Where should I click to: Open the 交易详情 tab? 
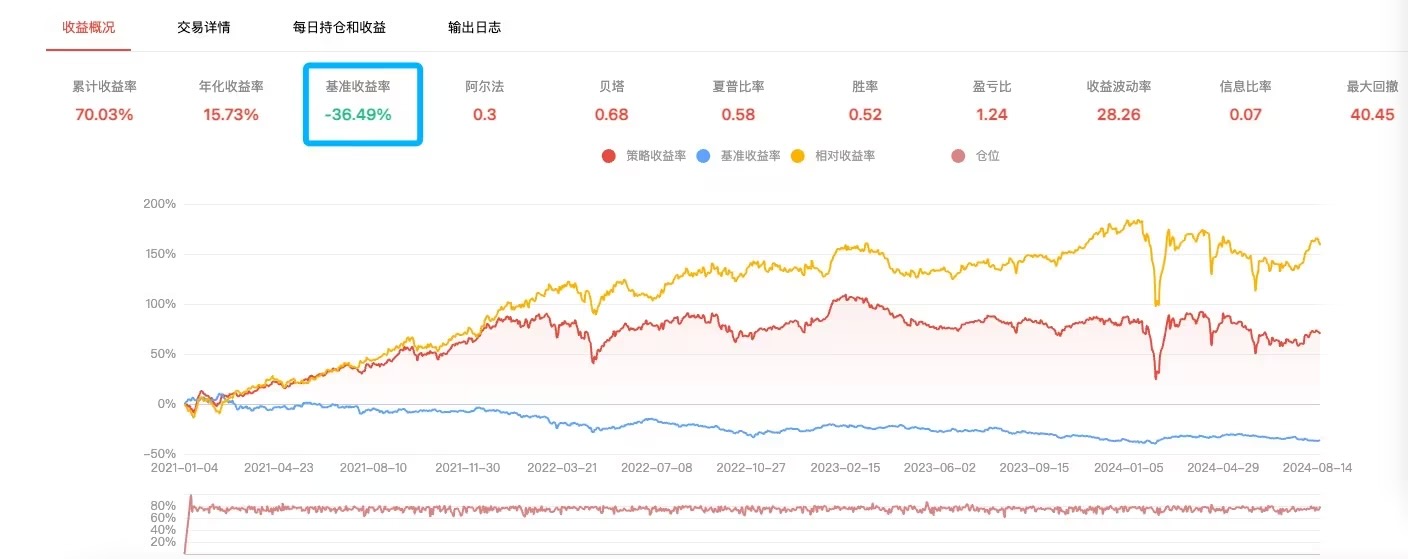[x=204, y=27]
